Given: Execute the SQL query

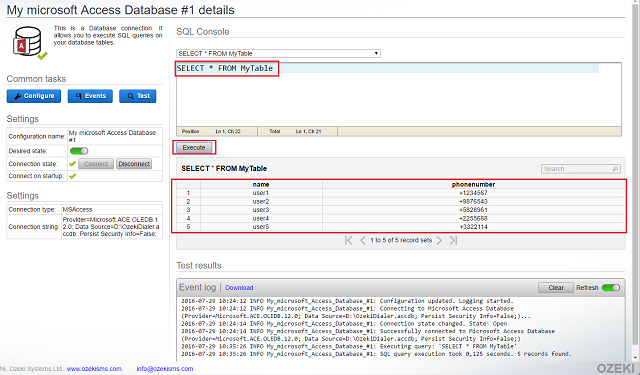Looking at the screenshot, I should point(194,148).
